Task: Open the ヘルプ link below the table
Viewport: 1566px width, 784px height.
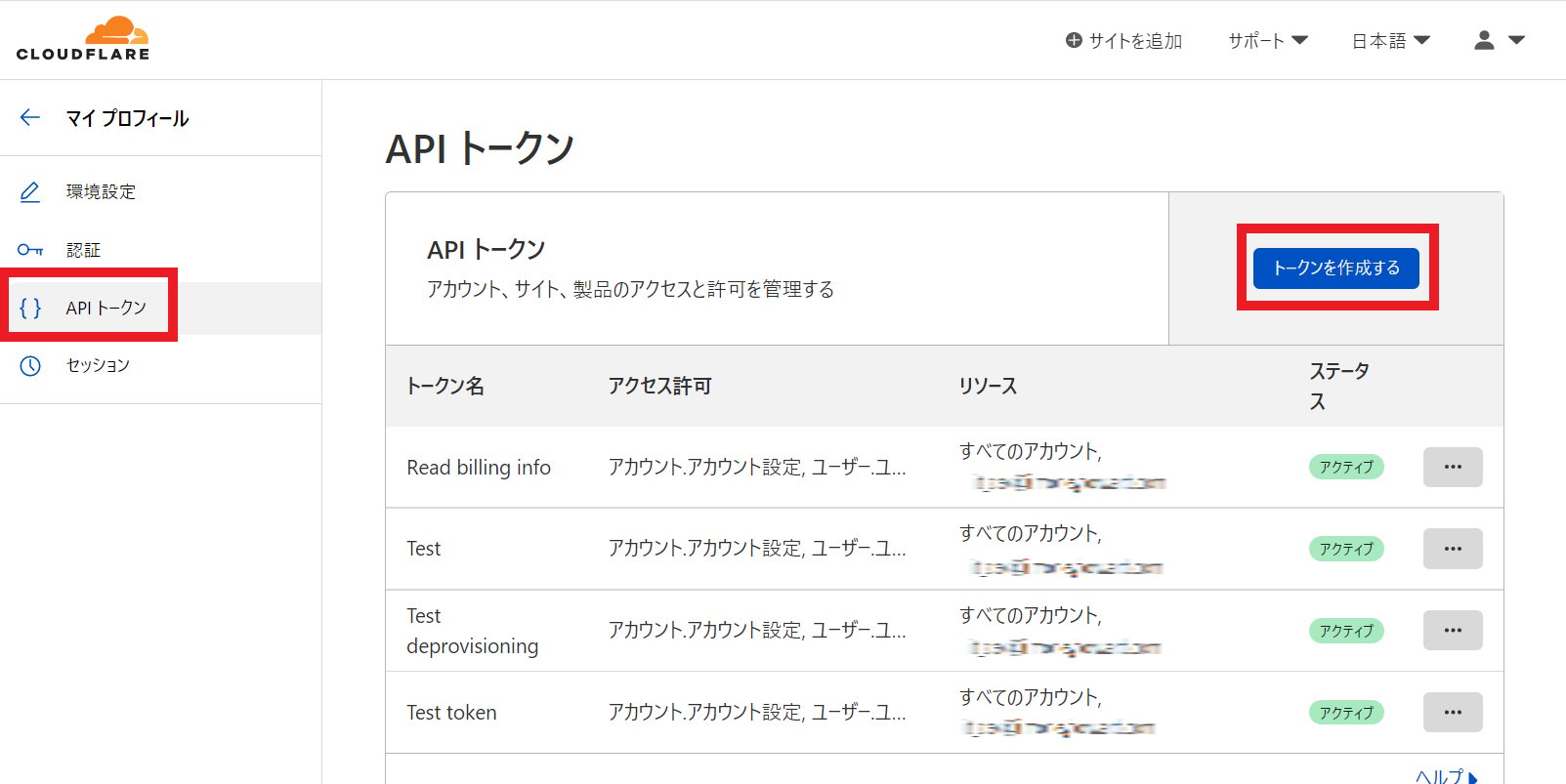Action: click(1447, 776)
